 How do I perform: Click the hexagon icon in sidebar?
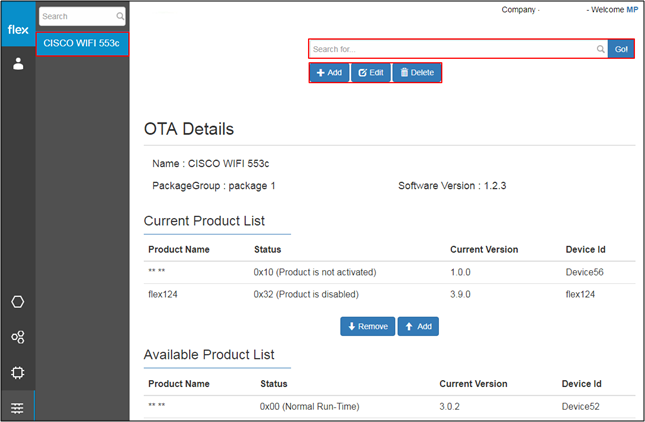[x=18, y=301]
